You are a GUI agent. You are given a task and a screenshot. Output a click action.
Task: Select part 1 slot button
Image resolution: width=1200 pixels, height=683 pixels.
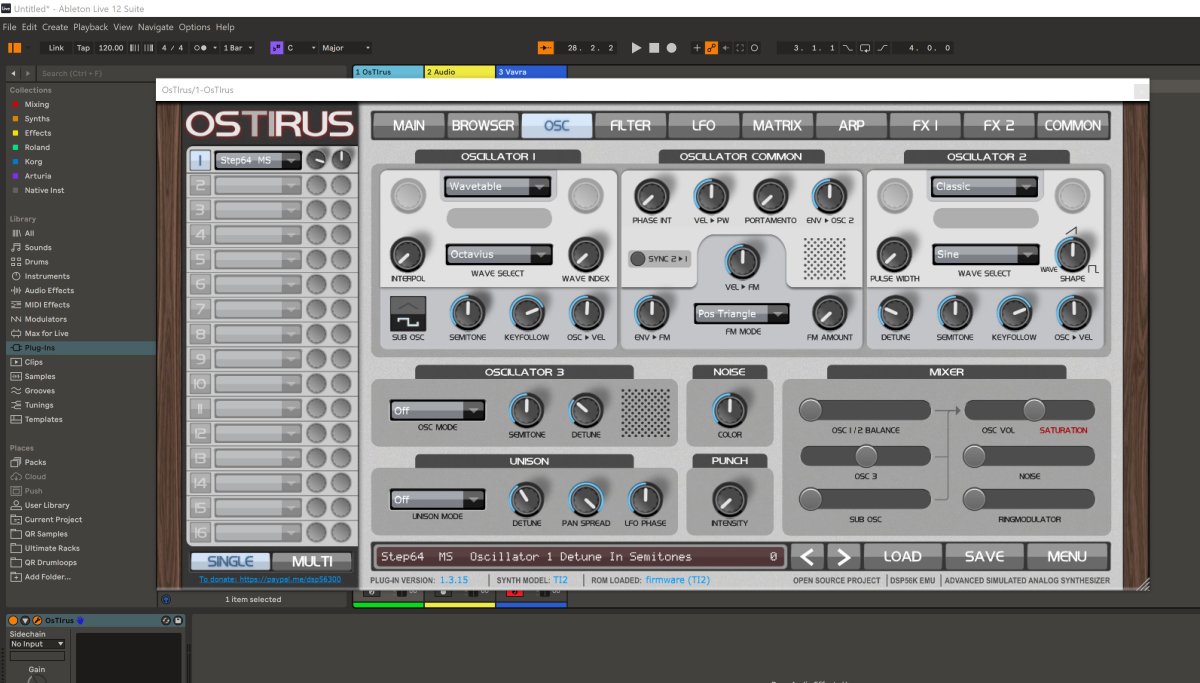click(x=199, y=160)
